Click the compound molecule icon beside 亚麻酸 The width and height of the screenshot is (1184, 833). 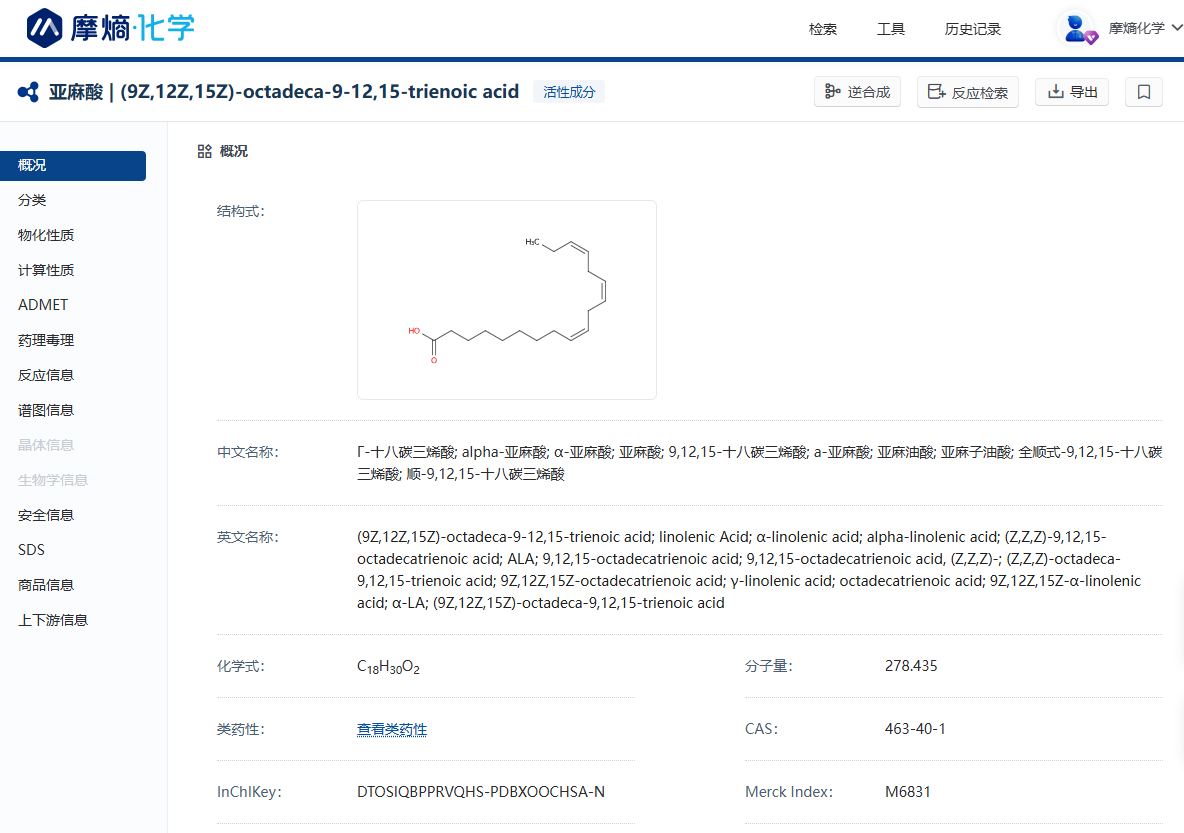click(x=28, y=92)
